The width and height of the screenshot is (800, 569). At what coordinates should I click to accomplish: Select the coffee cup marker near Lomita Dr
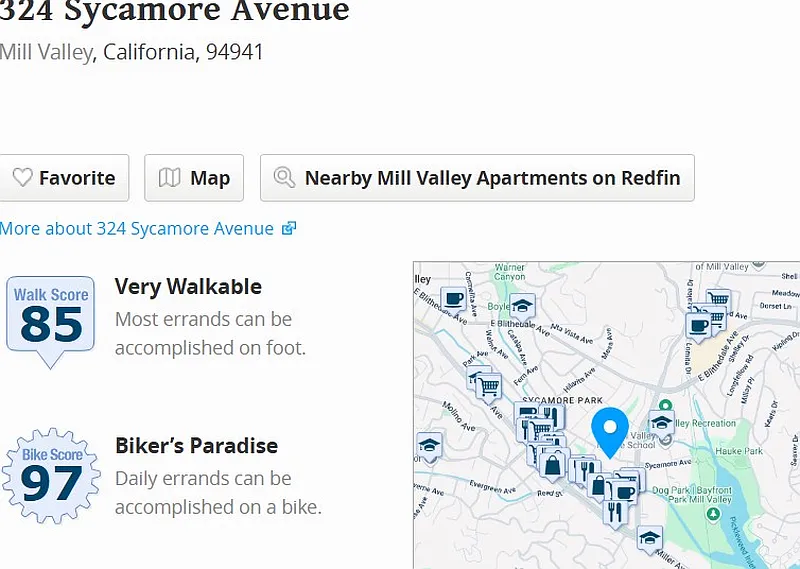698,325
